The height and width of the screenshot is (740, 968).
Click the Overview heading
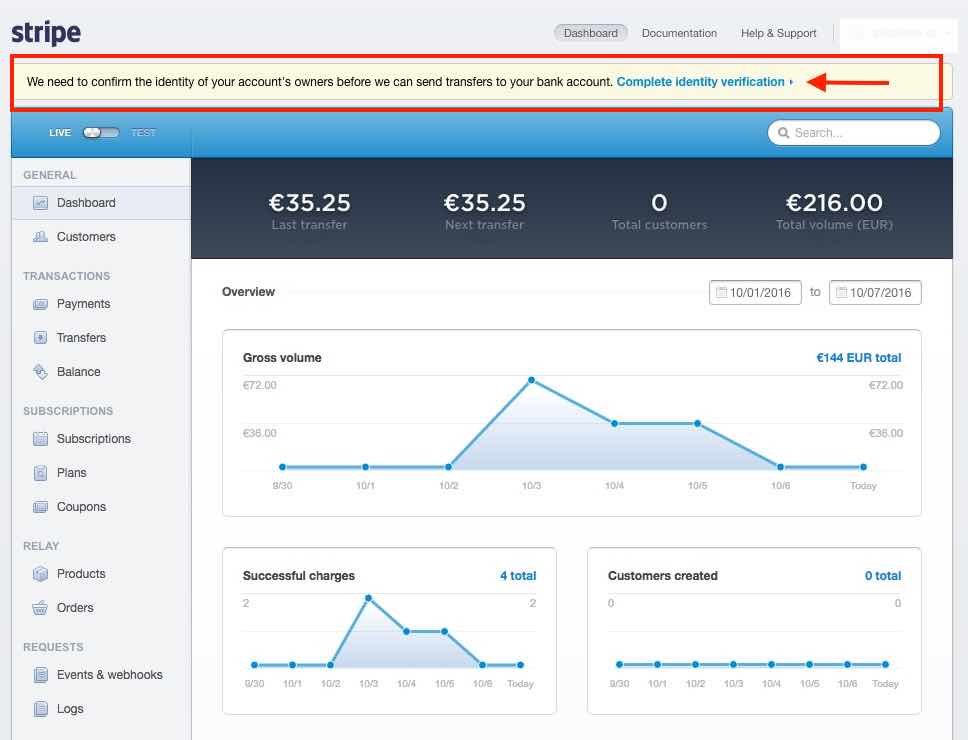(x=248, y=292)
